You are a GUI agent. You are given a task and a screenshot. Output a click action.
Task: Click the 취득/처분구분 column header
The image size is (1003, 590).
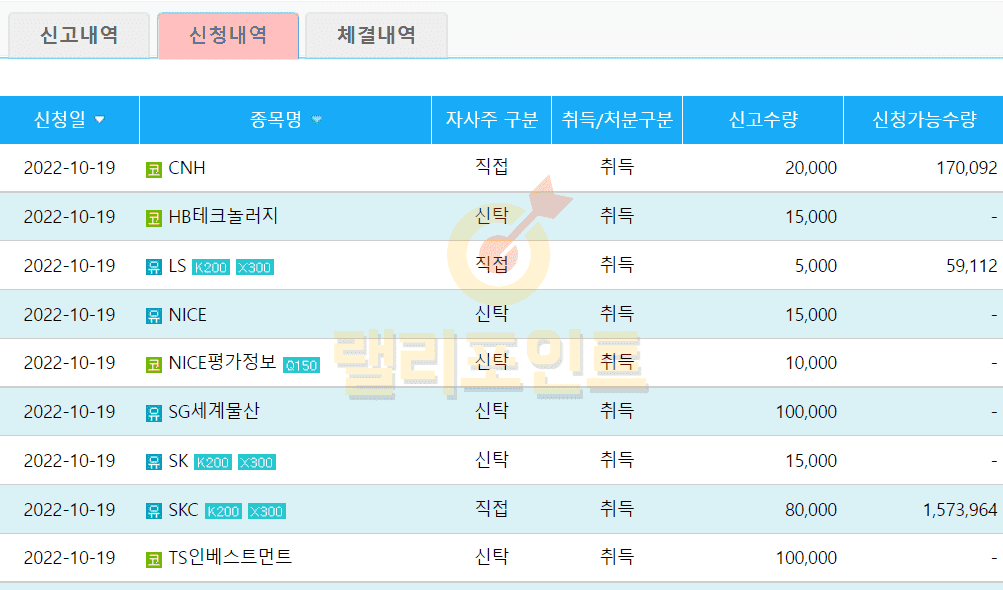coord(617,120)
